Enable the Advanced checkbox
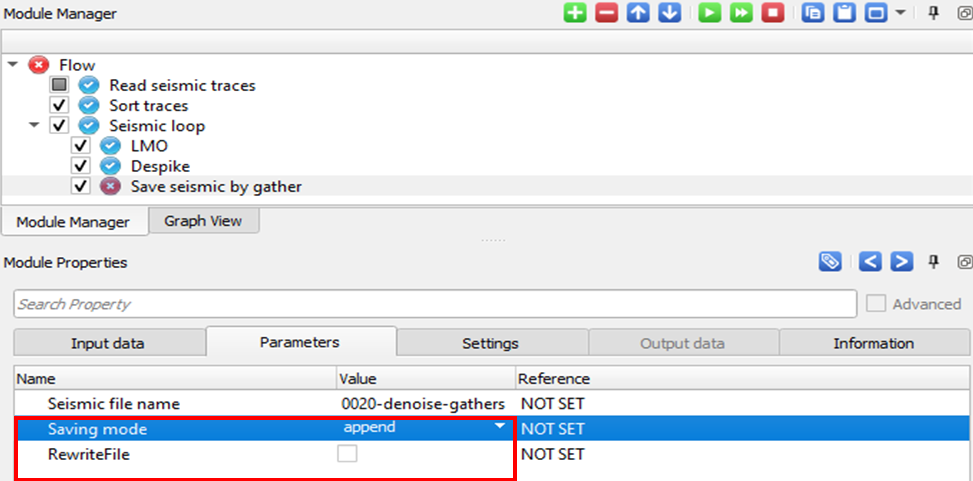 pos(876,303)
